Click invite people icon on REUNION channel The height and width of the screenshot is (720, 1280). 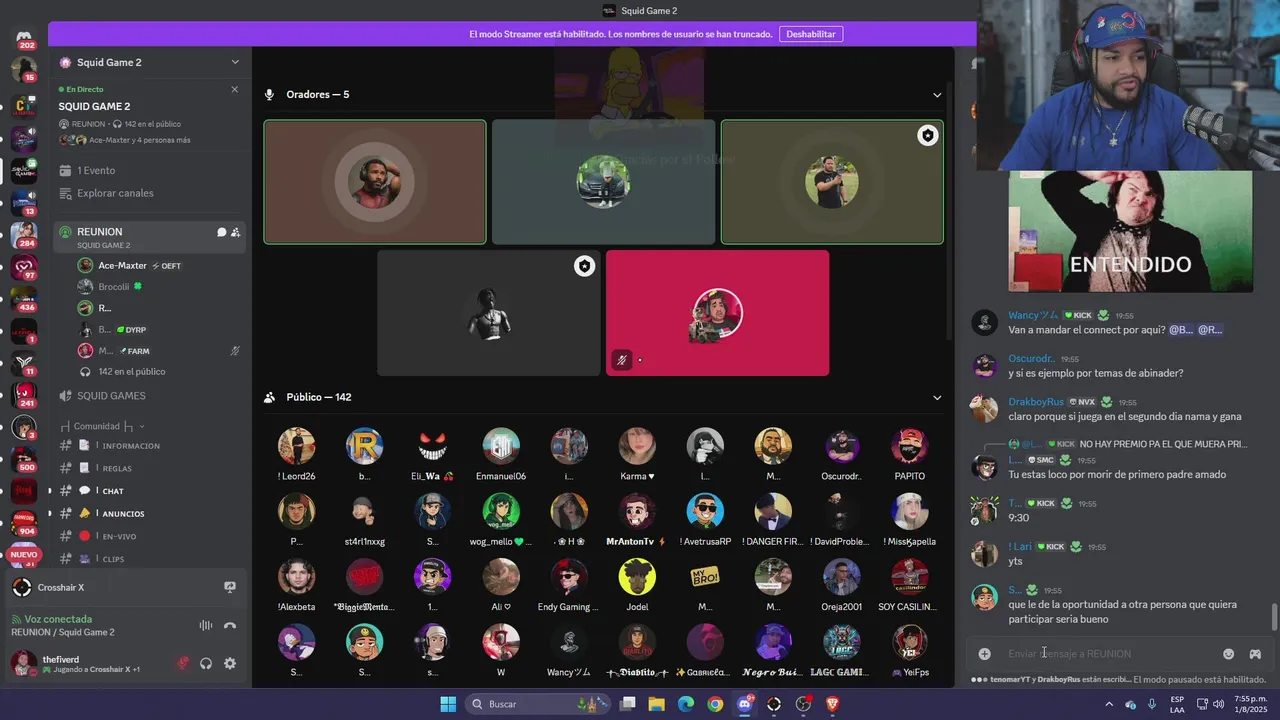point(235,232)
